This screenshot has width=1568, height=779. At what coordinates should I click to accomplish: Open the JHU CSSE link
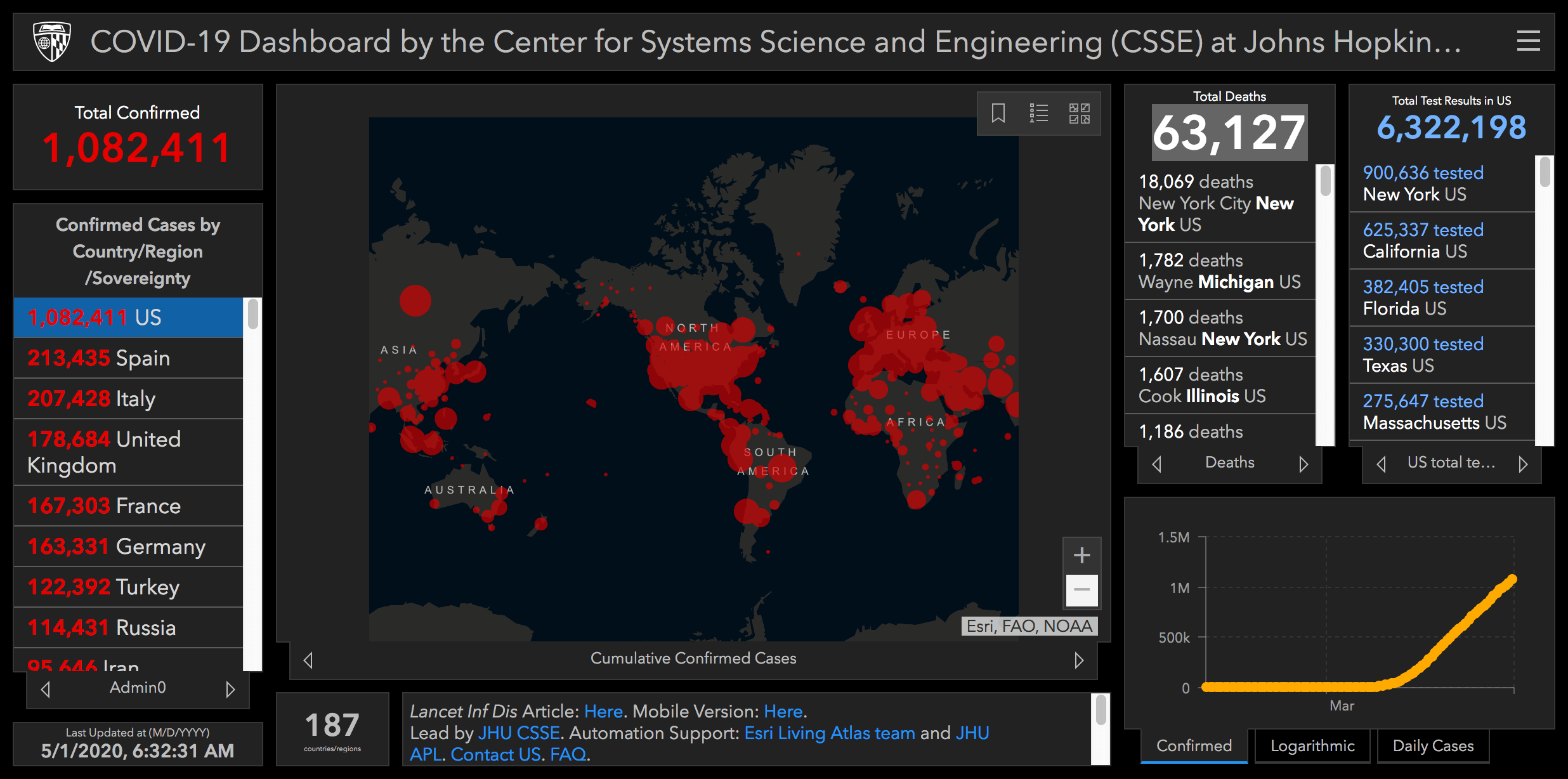519,733
